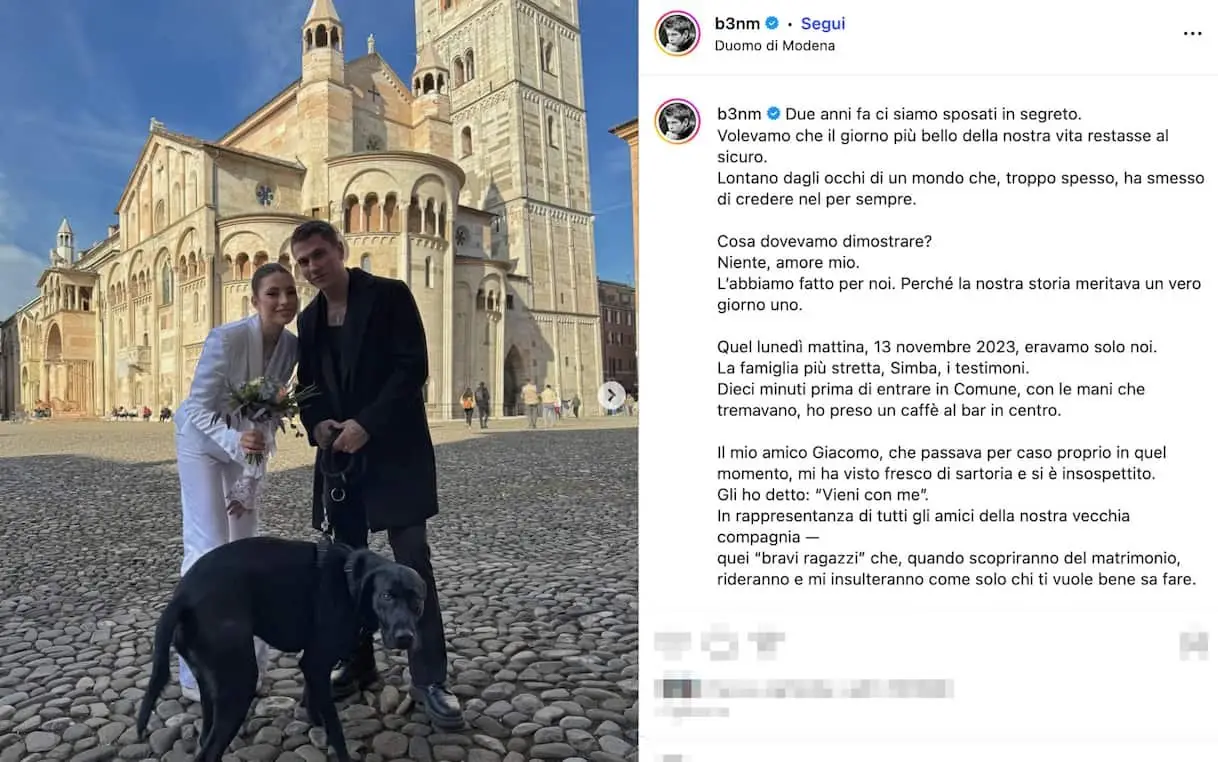1218x762 pixels.
Task: Click the caption paragraph starting 'Cosa dovevamo dimostrare?'
Action: [x=959, y=273]
